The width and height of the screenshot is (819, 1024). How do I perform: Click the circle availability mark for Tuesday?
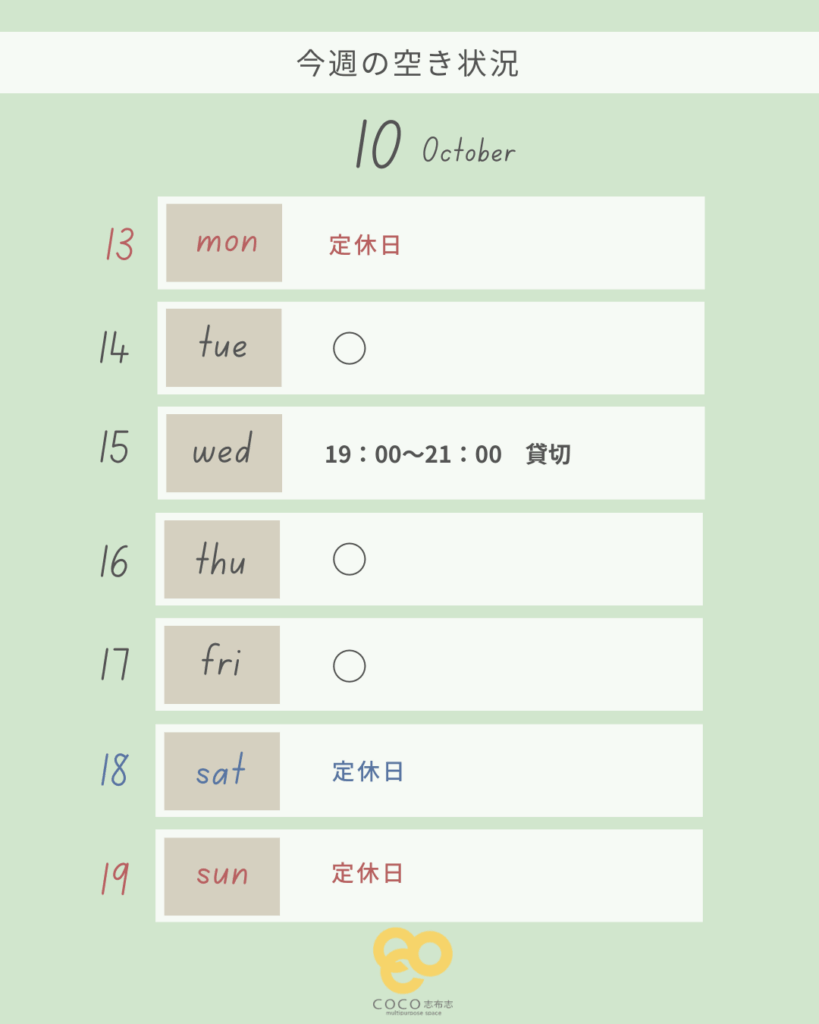[x=349, y=349]
